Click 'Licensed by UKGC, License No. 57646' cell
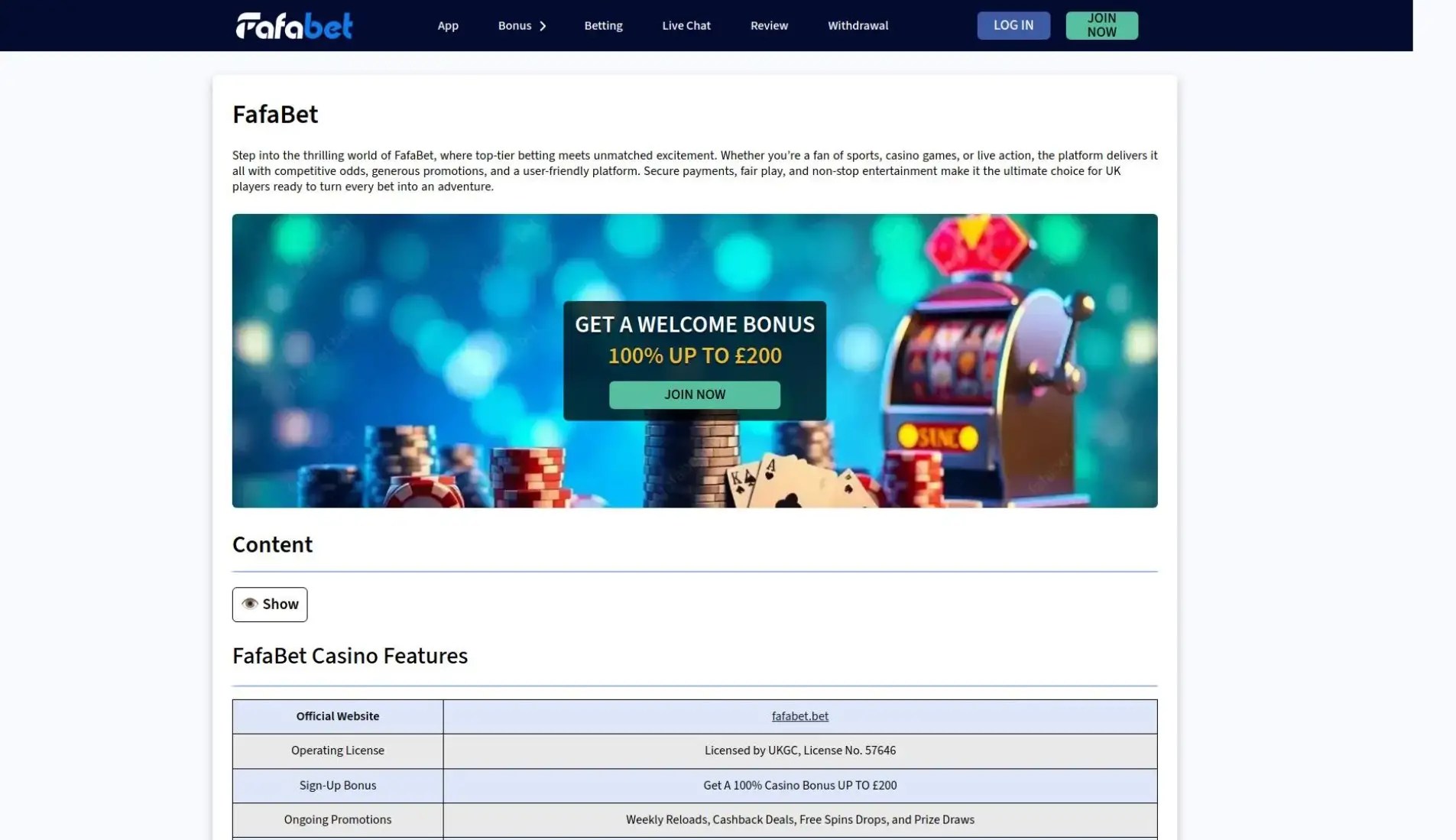 [x=800, y=751]
